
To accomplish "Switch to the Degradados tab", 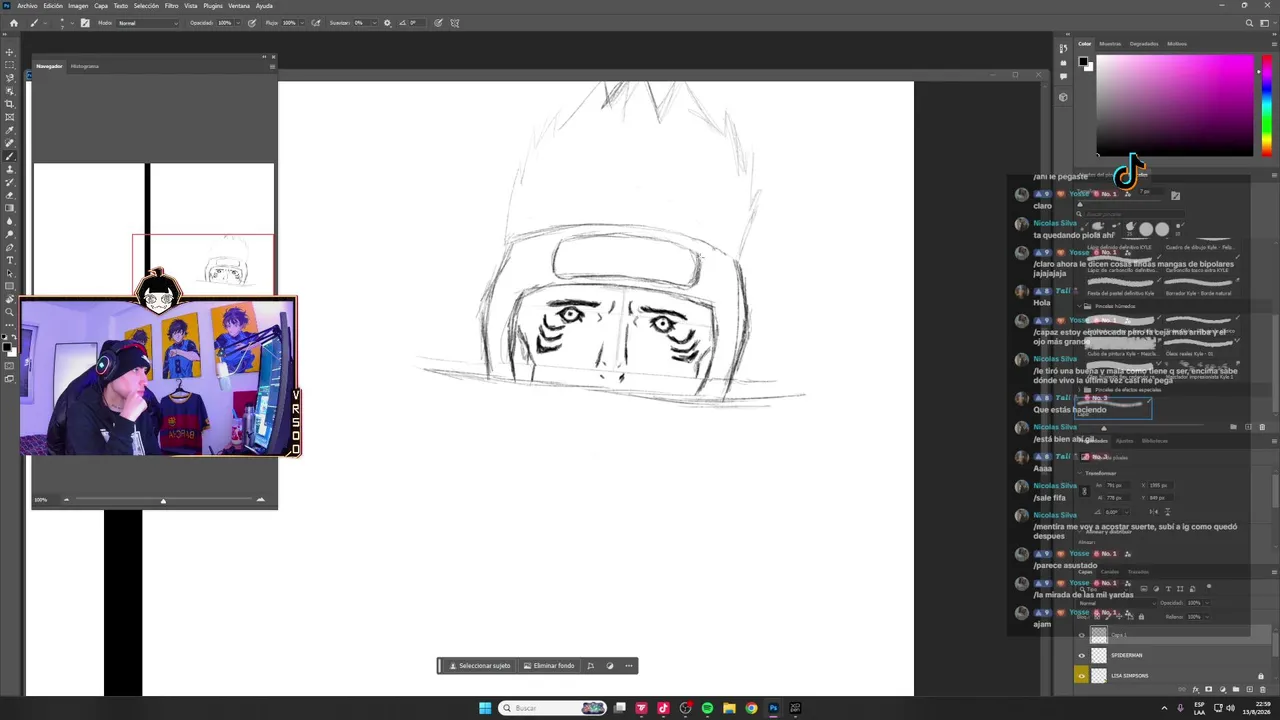I will click(x=1144, y=44).
